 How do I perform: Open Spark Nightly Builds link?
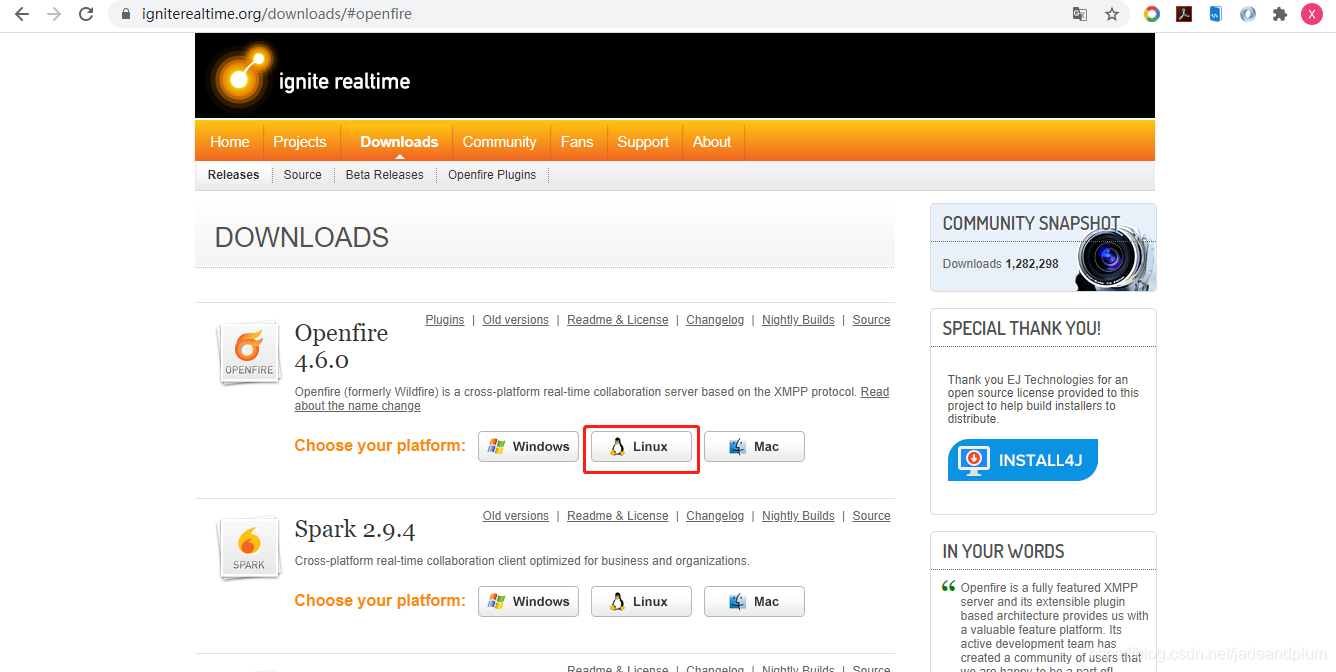pyautogui.click(x=798, y=516)
